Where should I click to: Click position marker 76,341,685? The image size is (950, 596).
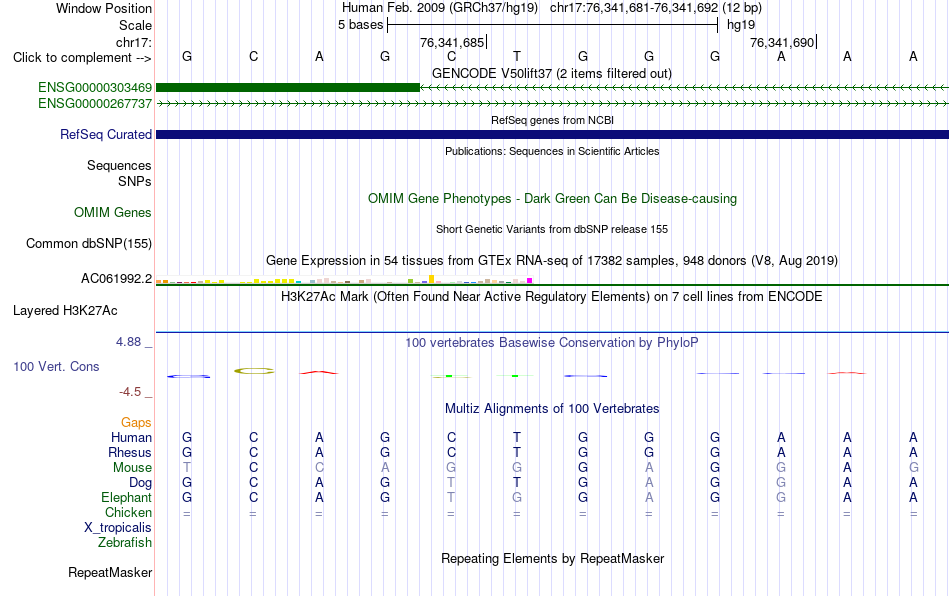click(453, 42)
